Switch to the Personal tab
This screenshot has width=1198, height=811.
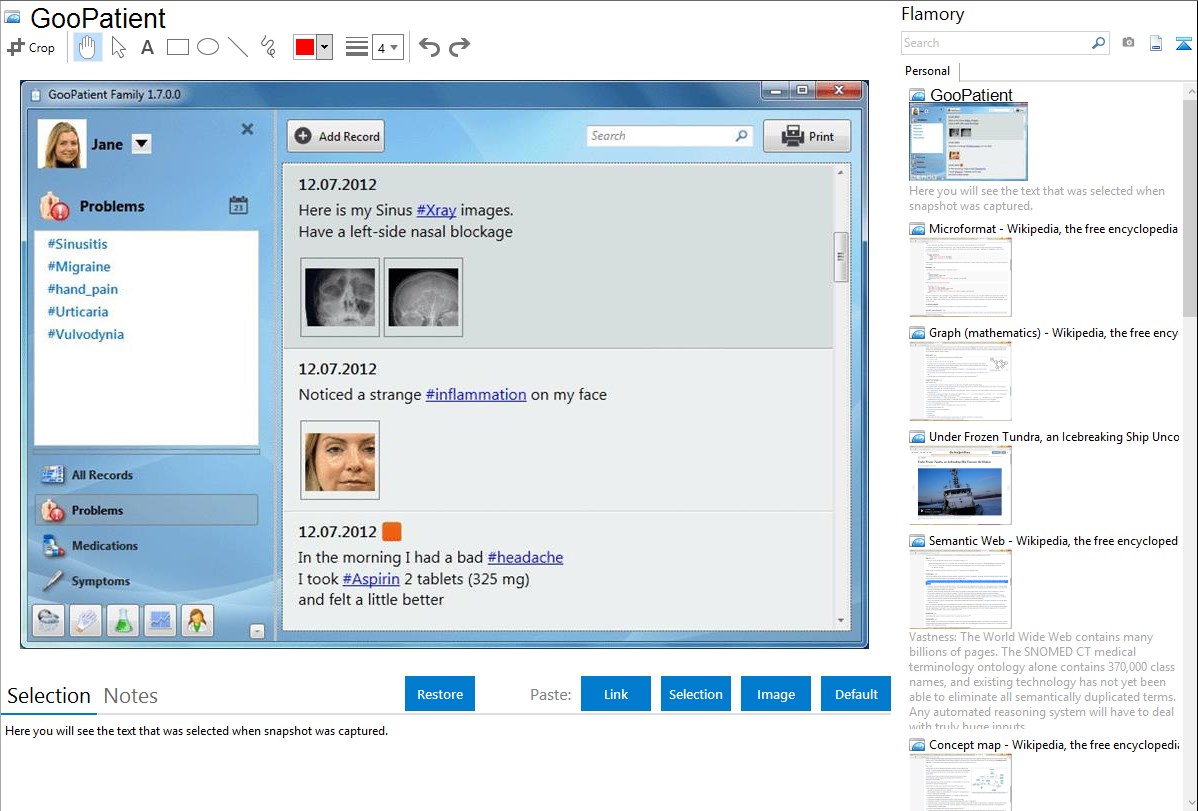point(928,71)
